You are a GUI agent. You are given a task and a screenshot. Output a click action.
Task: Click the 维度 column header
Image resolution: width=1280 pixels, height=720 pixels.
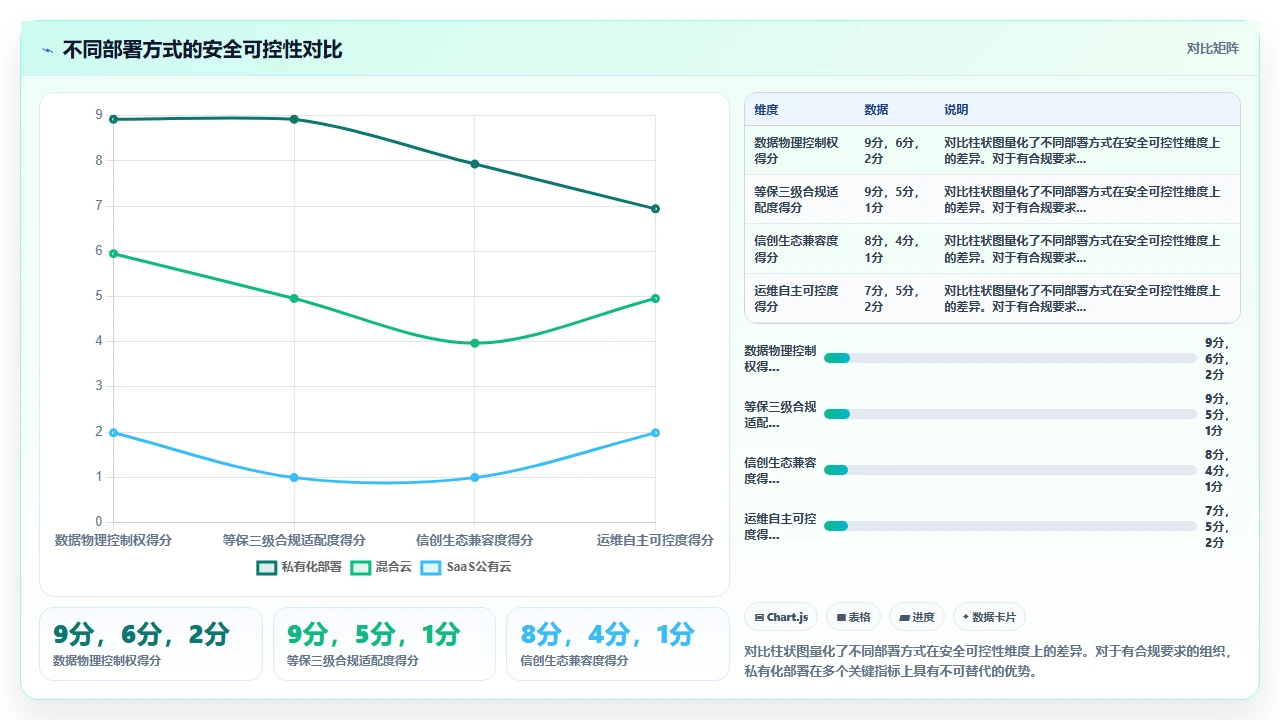(767, 110)
